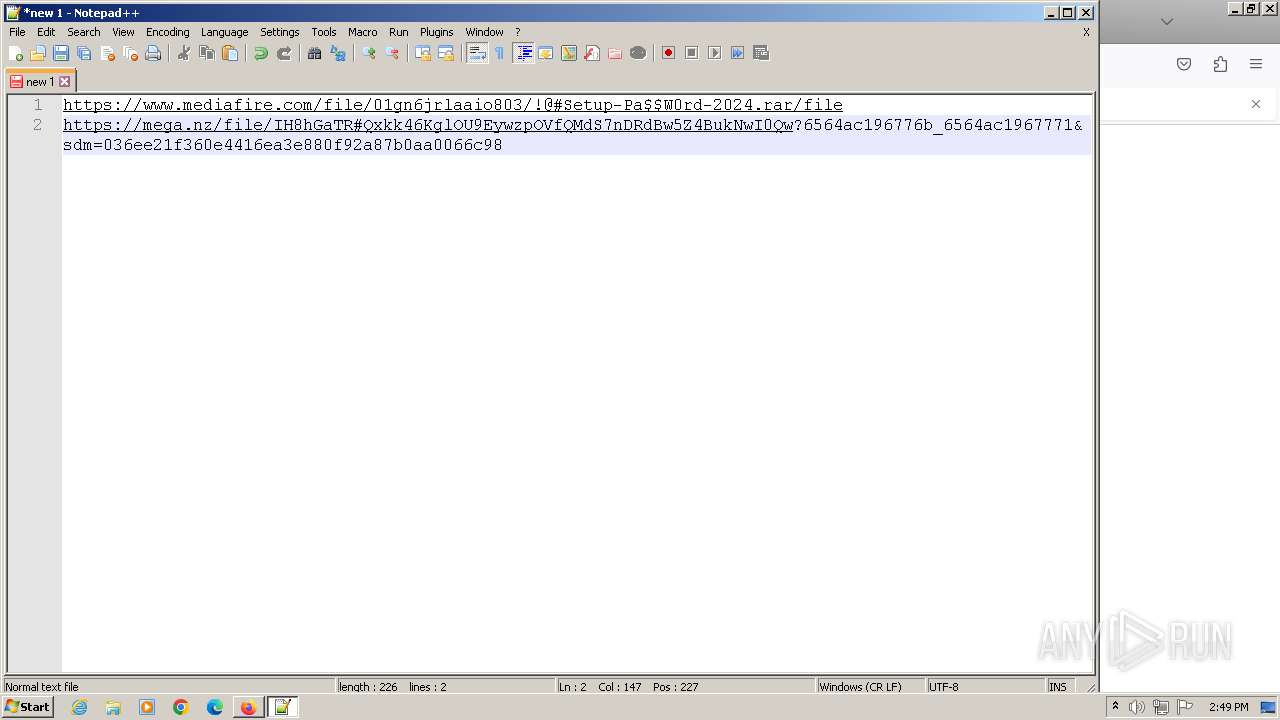The image size is (1280, 720).
Task: Click the Close All toolbar icon
Action: click(x=130, y=53)
